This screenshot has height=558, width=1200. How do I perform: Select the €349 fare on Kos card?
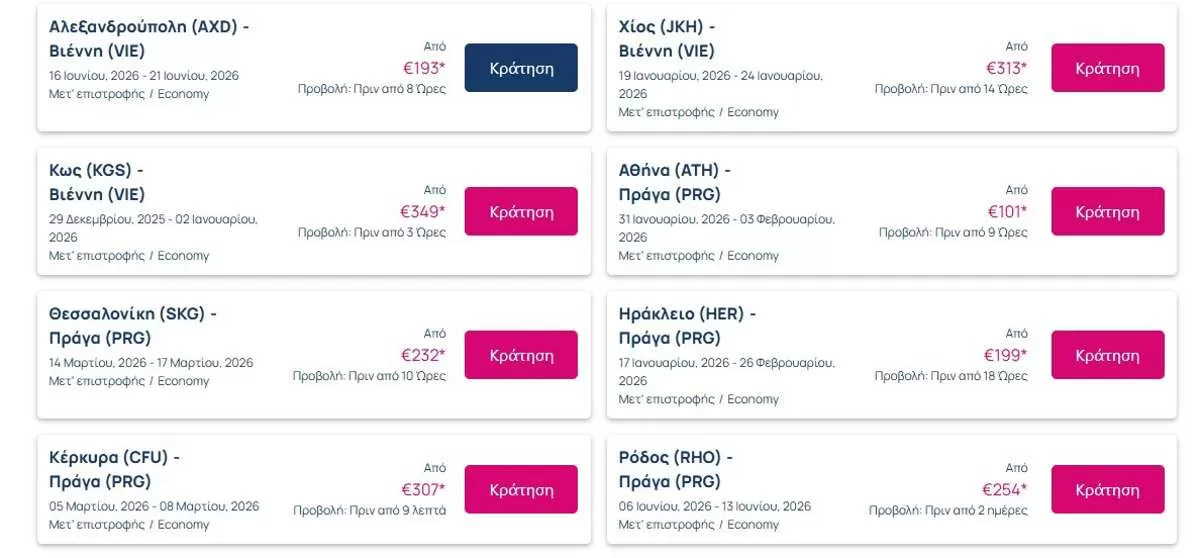coord(422,212)
